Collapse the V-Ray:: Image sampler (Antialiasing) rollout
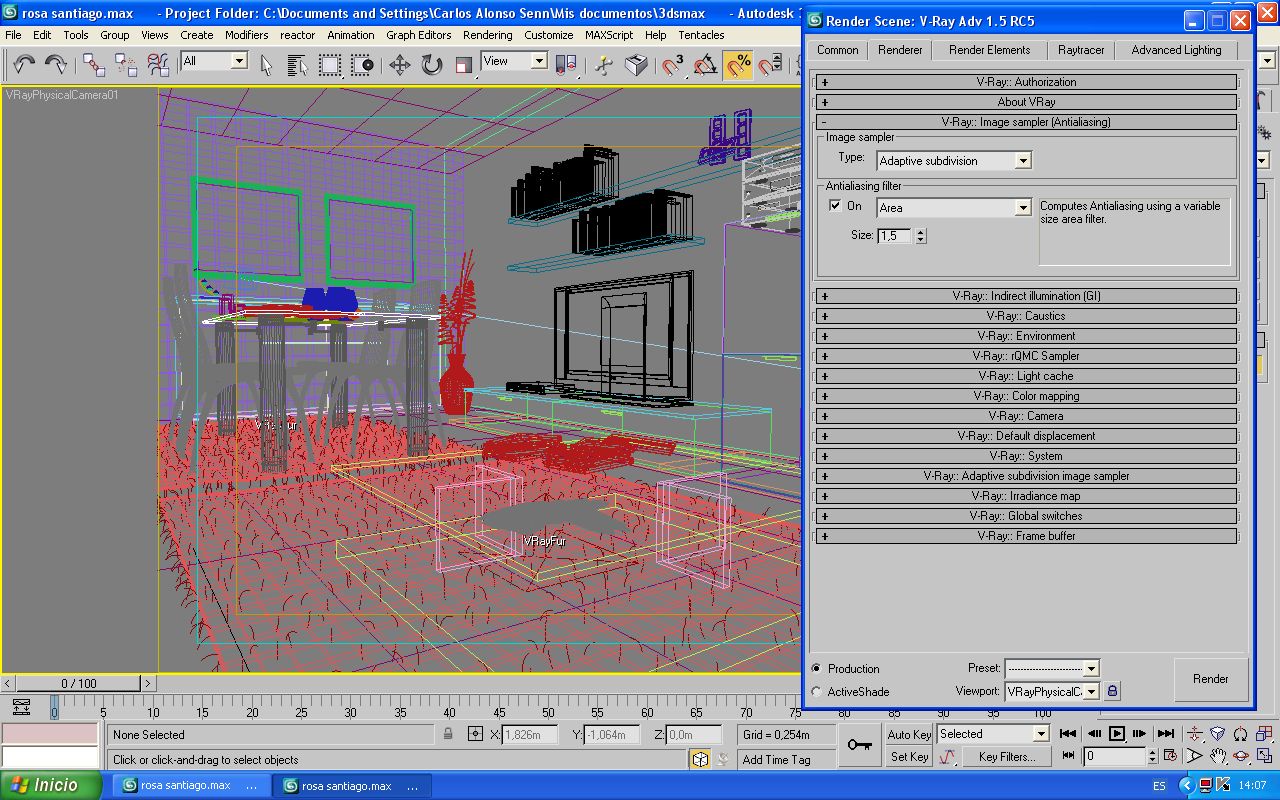The height and width of the screenshot is (800, 1280). pos(1027,122)
